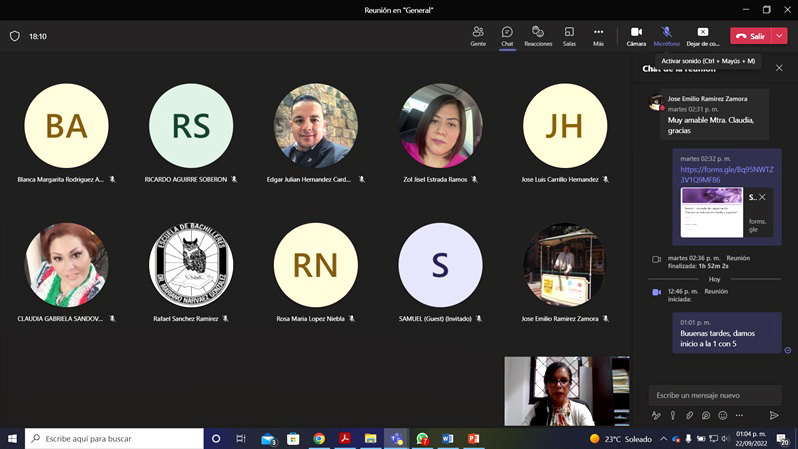Click the attach file paperclip icon
The width and height of the screenshot is (798, 449).
(x=689, y=415)
